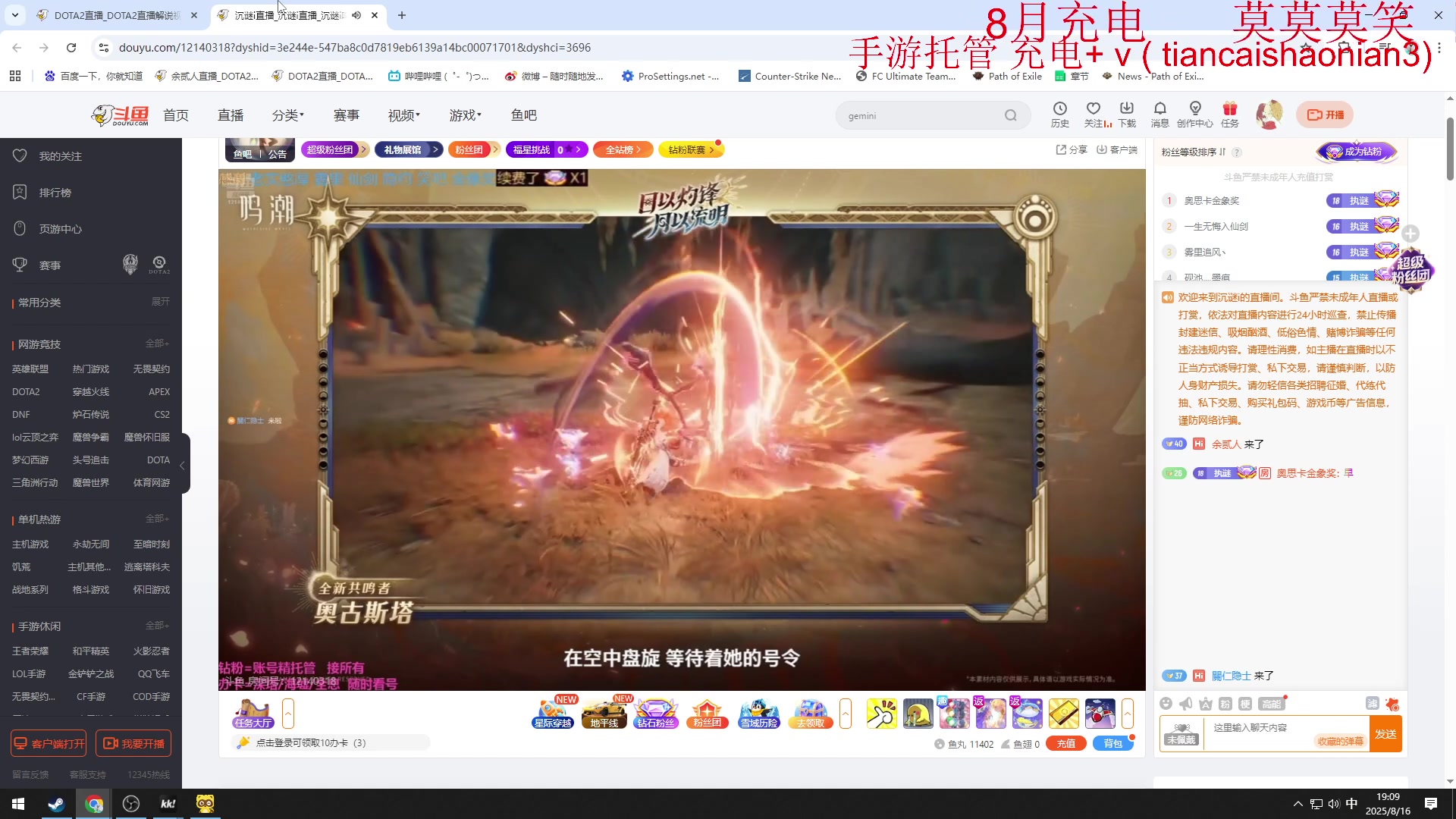Collapse the left sidebar using its arrow handle
This screenshot has width=1456, height=819.
click(x=183, y=464)
